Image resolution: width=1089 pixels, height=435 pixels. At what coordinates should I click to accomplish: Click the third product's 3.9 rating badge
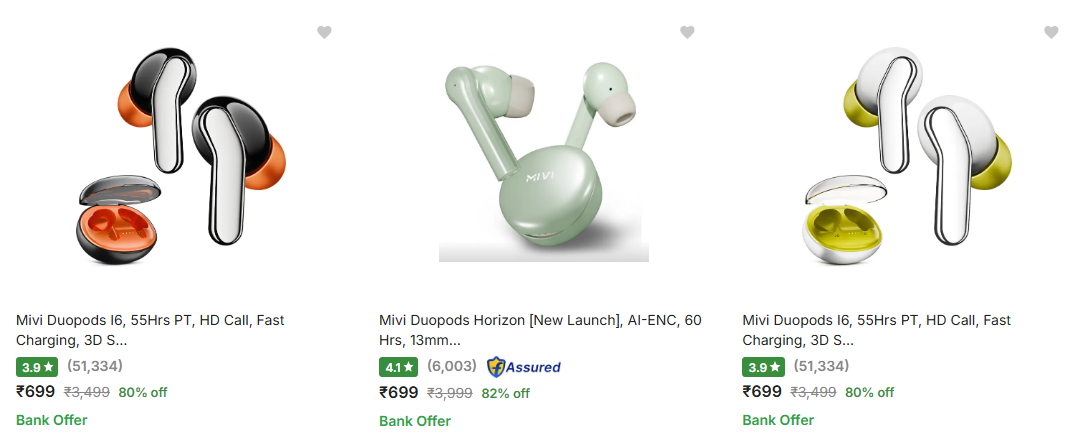click(762, 367)
